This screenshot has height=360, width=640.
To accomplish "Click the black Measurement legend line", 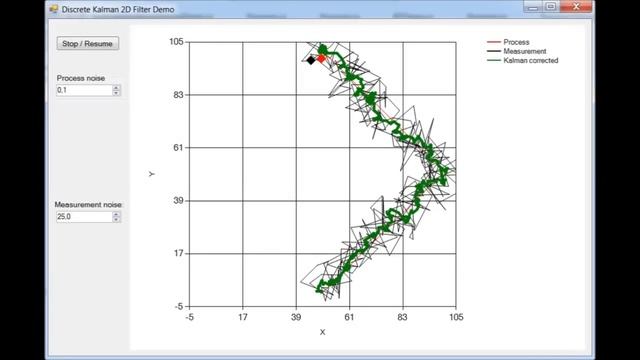I will point(494,51).
